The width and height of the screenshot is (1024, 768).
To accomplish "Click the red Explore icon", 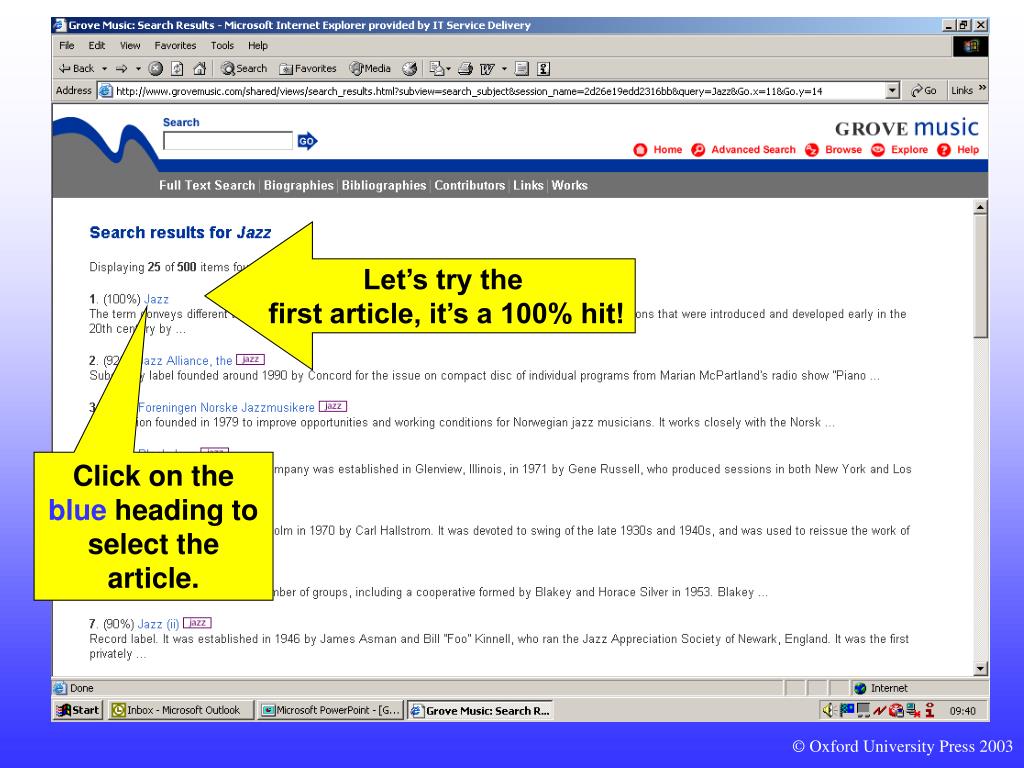I will [x=878, y=150].
